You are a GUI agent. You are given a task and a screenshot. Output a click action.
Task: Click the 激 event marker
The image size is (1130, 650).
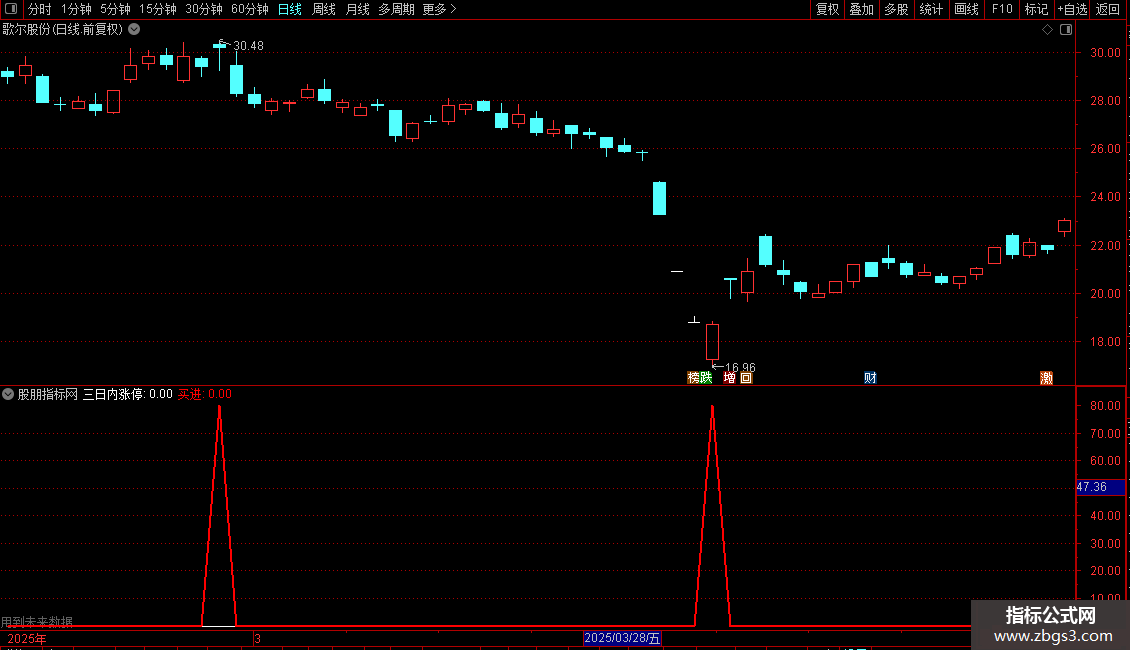(1046, 378)
